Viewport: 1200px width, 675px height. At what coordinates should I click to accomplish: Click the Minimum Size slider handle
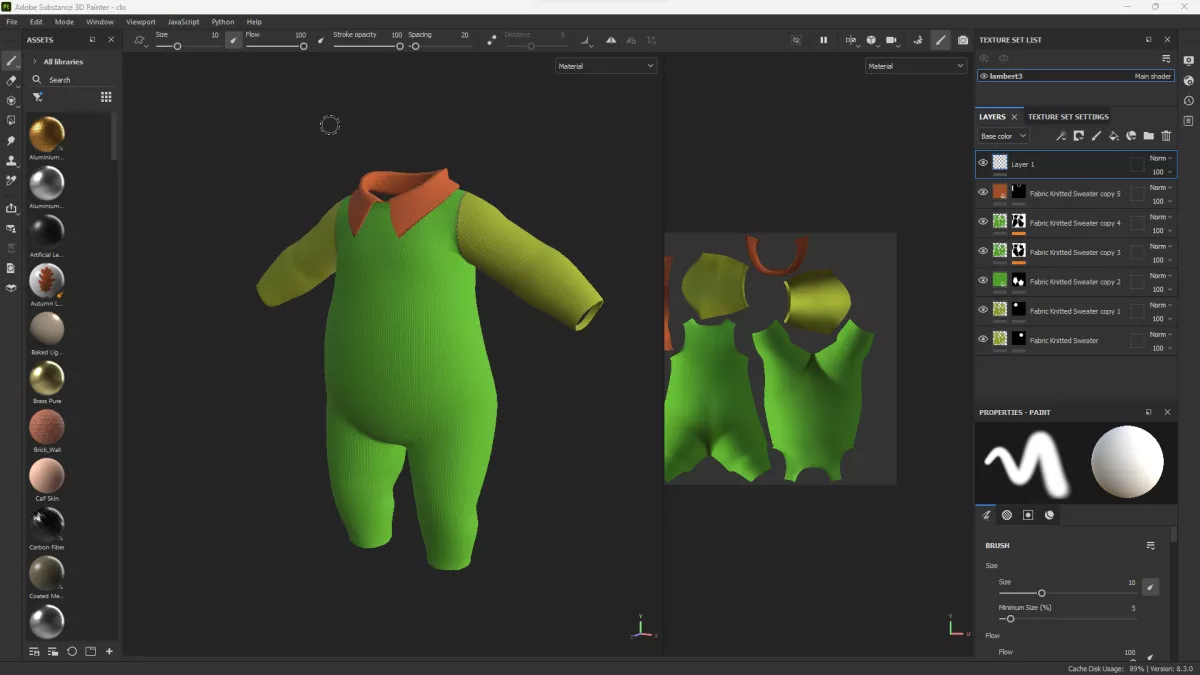coord(1010,619)
